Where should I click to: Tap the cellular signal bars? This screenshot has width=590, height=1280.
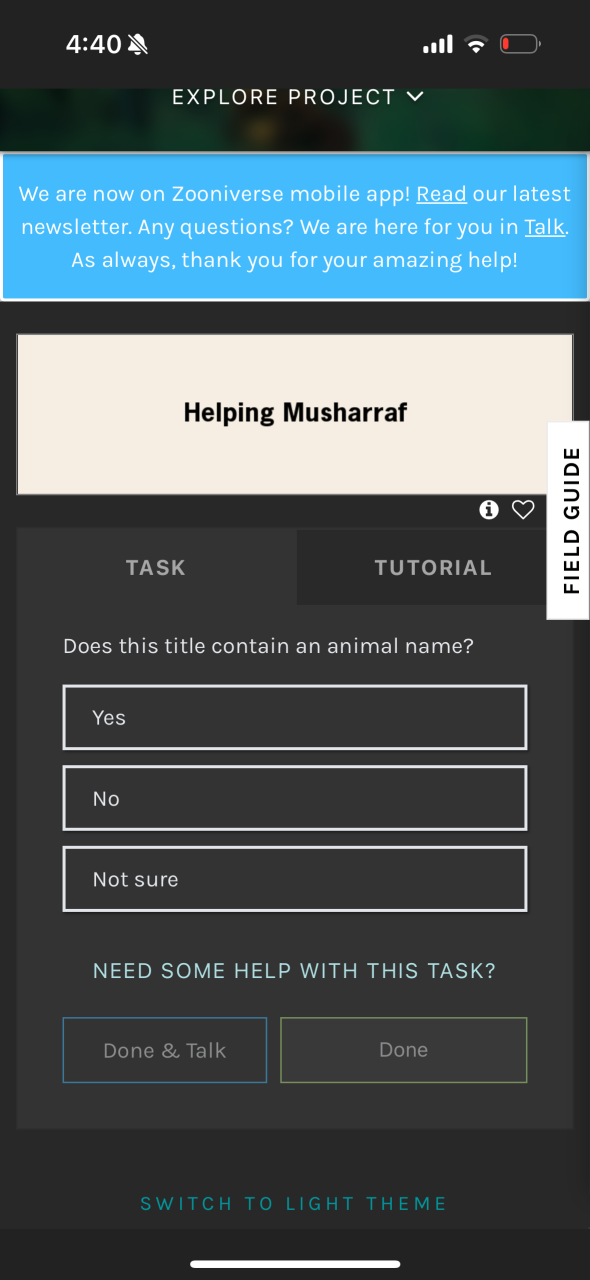tap(438, 44)
